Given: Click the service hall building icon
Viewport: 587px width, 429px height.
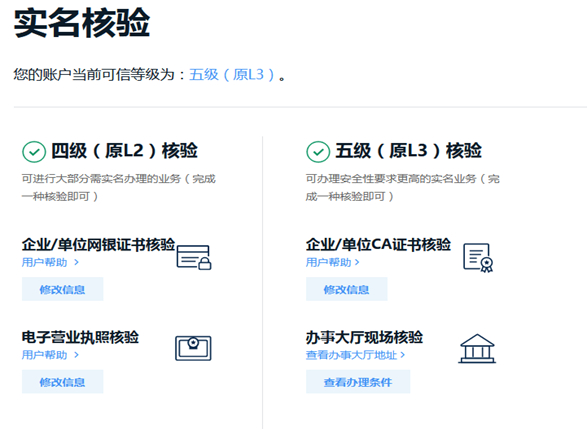Looking at the screenshot, I should click(477, 349).
